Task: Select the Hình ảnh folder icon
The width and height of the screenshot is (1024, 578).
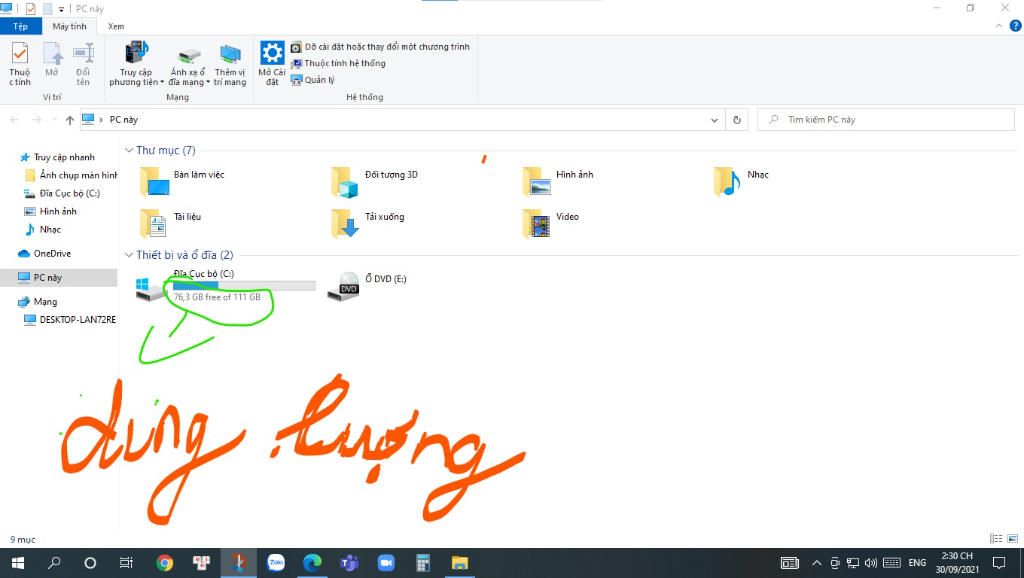Action: point(537,182)
